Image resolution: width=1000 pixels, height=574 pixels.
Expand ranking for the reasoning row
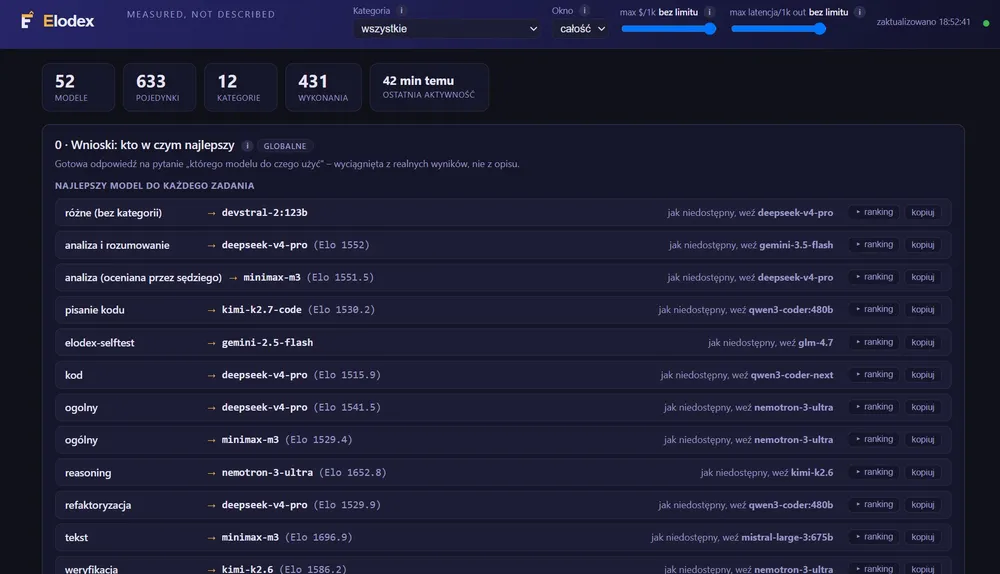coord(874,473)
